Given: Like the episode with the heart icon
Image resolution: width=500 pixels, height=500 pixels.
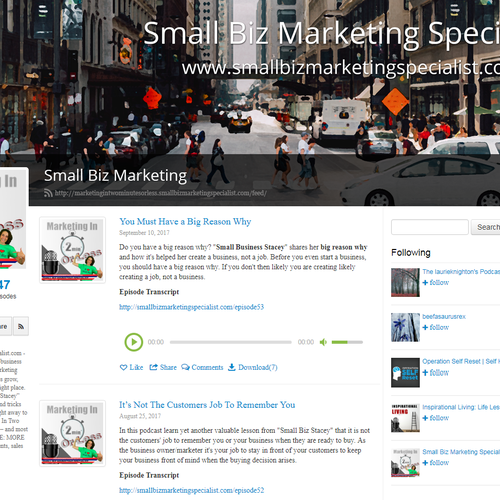Looking at the screenshot, I should [x=131, y=367].
